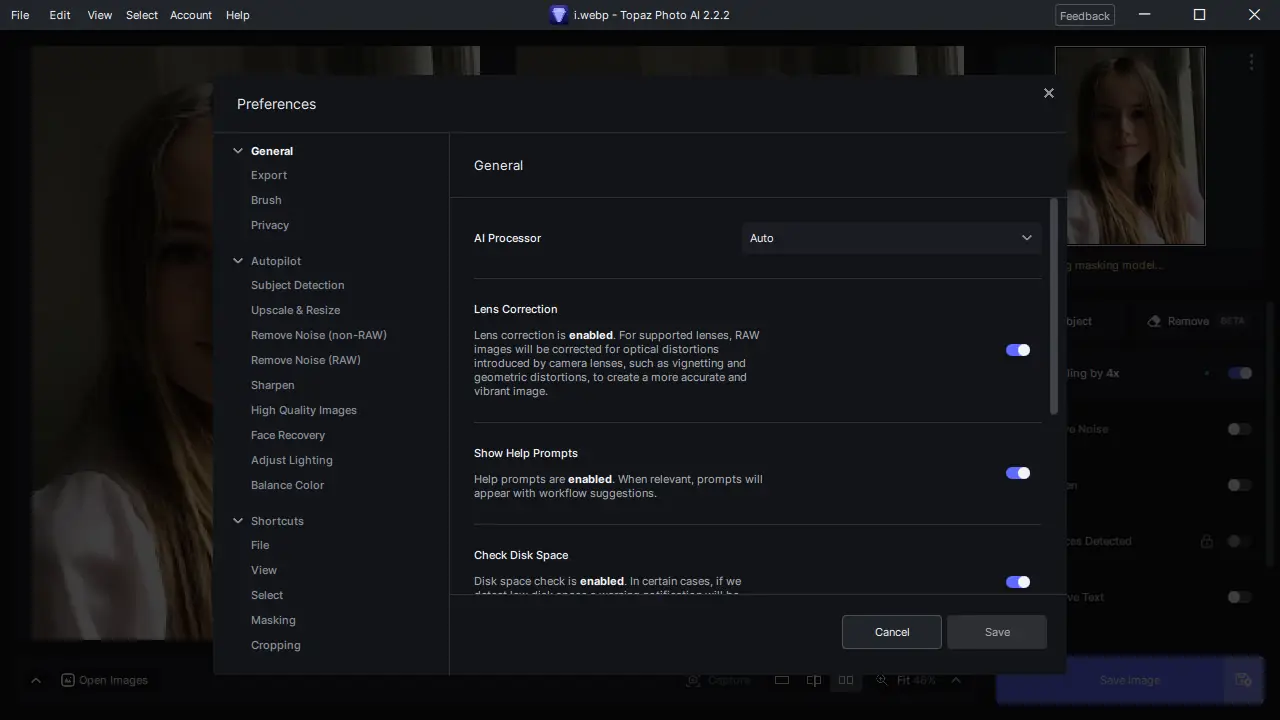Open Cropping shortcuts
This screenshot has height=720, width=1280.
point(276,645)
